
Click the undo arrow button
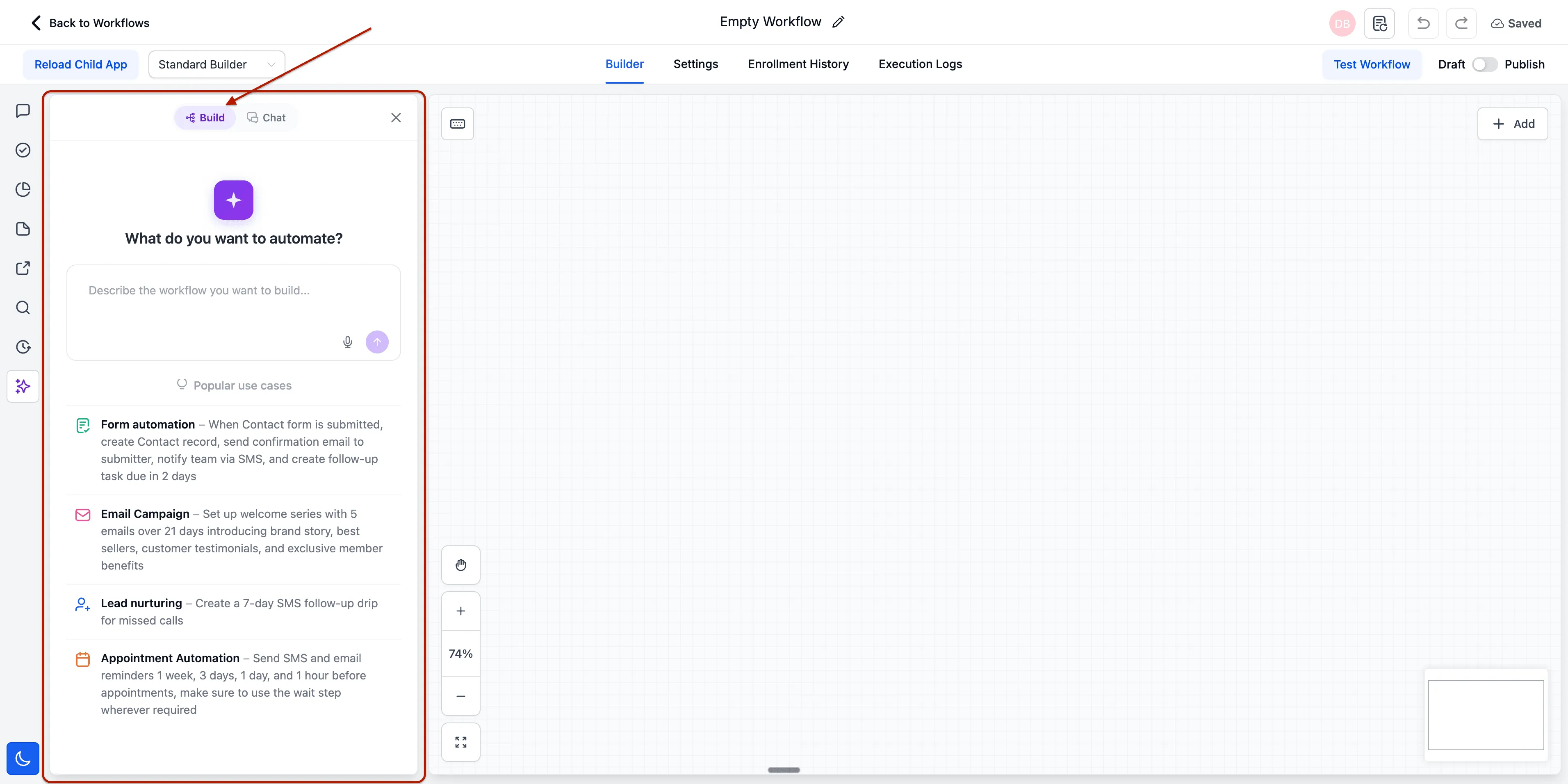point(1423,24)
